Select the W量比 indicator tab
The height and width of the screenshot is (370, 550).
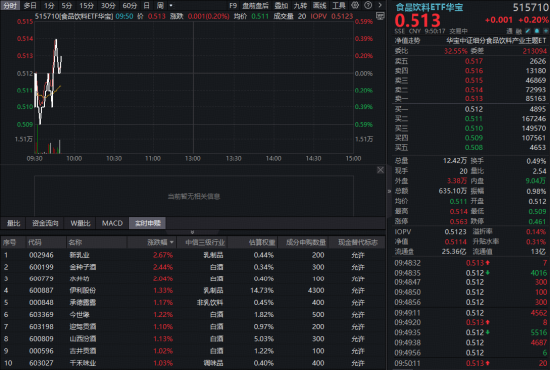(80, 223)
